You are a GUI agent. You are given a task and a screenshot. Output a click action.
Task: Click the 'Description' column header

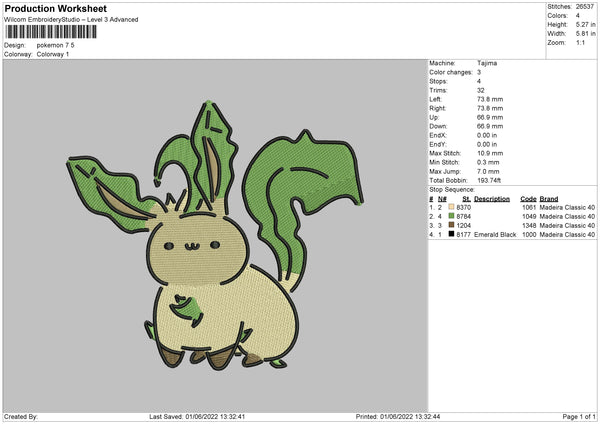pyautogui.click(x=492, y=199)
